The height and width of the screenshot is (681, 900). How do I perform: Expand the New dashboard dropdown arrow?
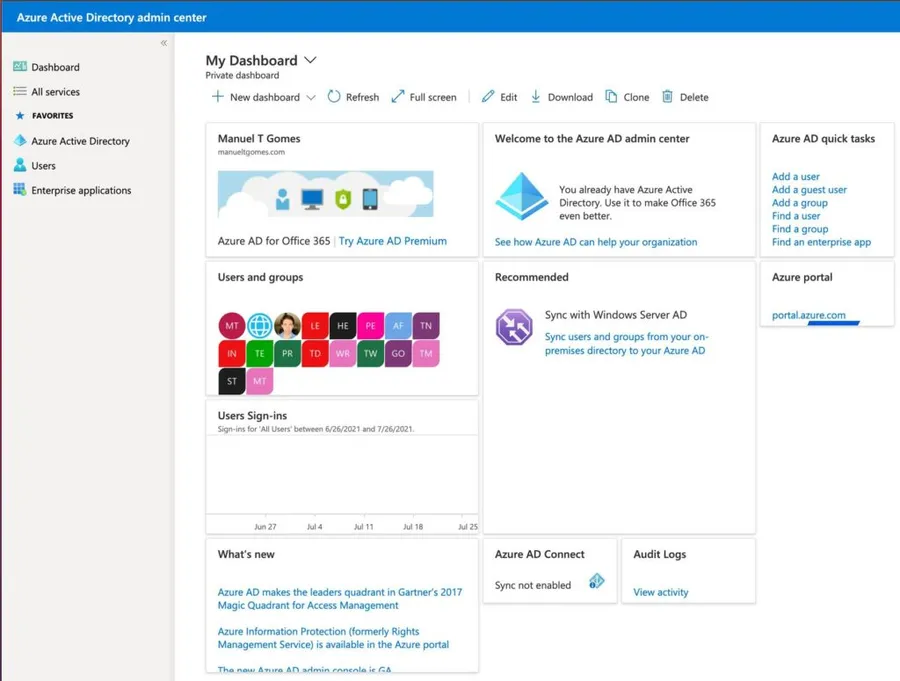click(310, 98)
